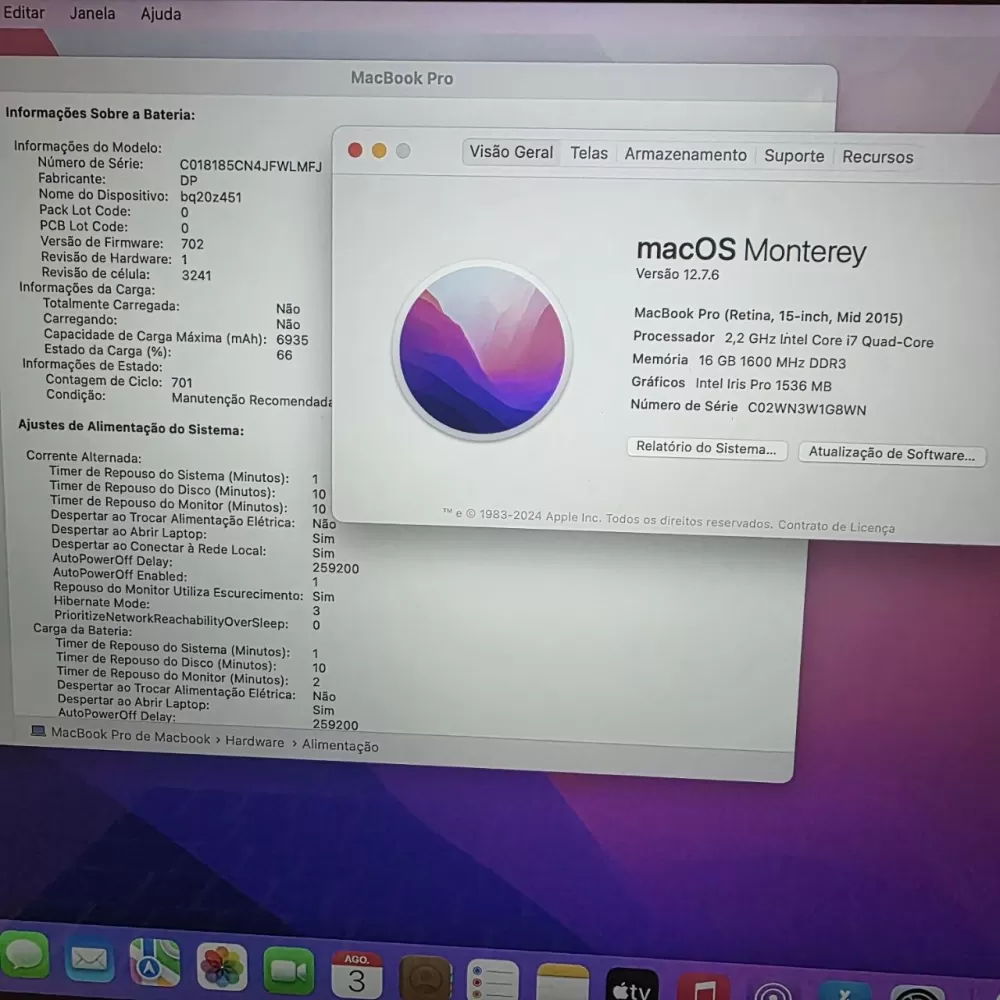Click the Carga da Bateria label
Image resolution: width=1000 pixels, height=1000 pixels.
coord(83,630)
